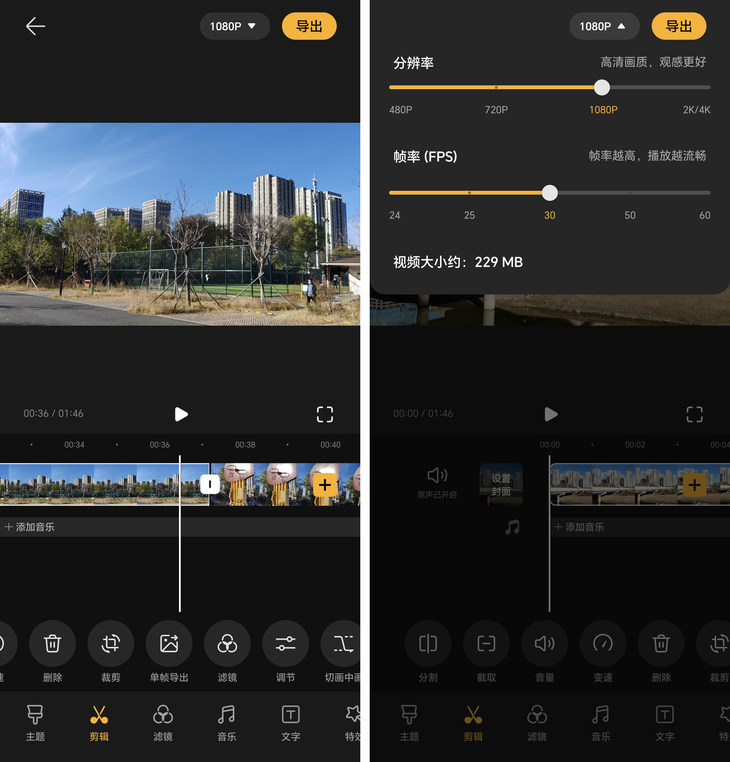The width and height of the screenshot is (730, 762).
Task: Add a clip with right timeline plus button
Action: 695,485
